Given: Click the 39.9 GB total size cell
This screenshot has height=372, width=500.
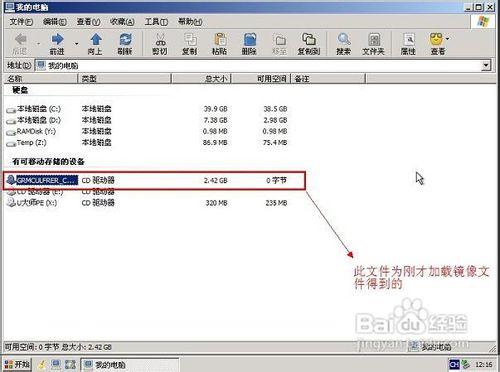Looking at the screenshot, I should click(x=215, y=109).
